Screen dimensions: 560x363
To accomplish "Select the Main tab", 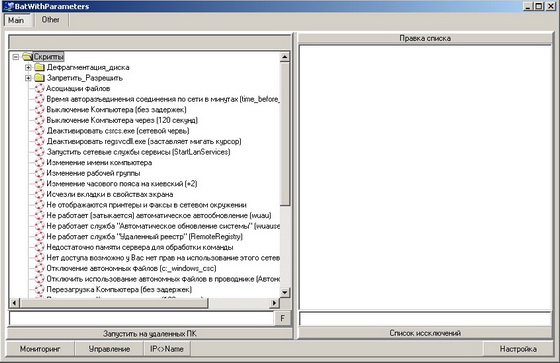I will pyautogui.click(x=16, y=20).
